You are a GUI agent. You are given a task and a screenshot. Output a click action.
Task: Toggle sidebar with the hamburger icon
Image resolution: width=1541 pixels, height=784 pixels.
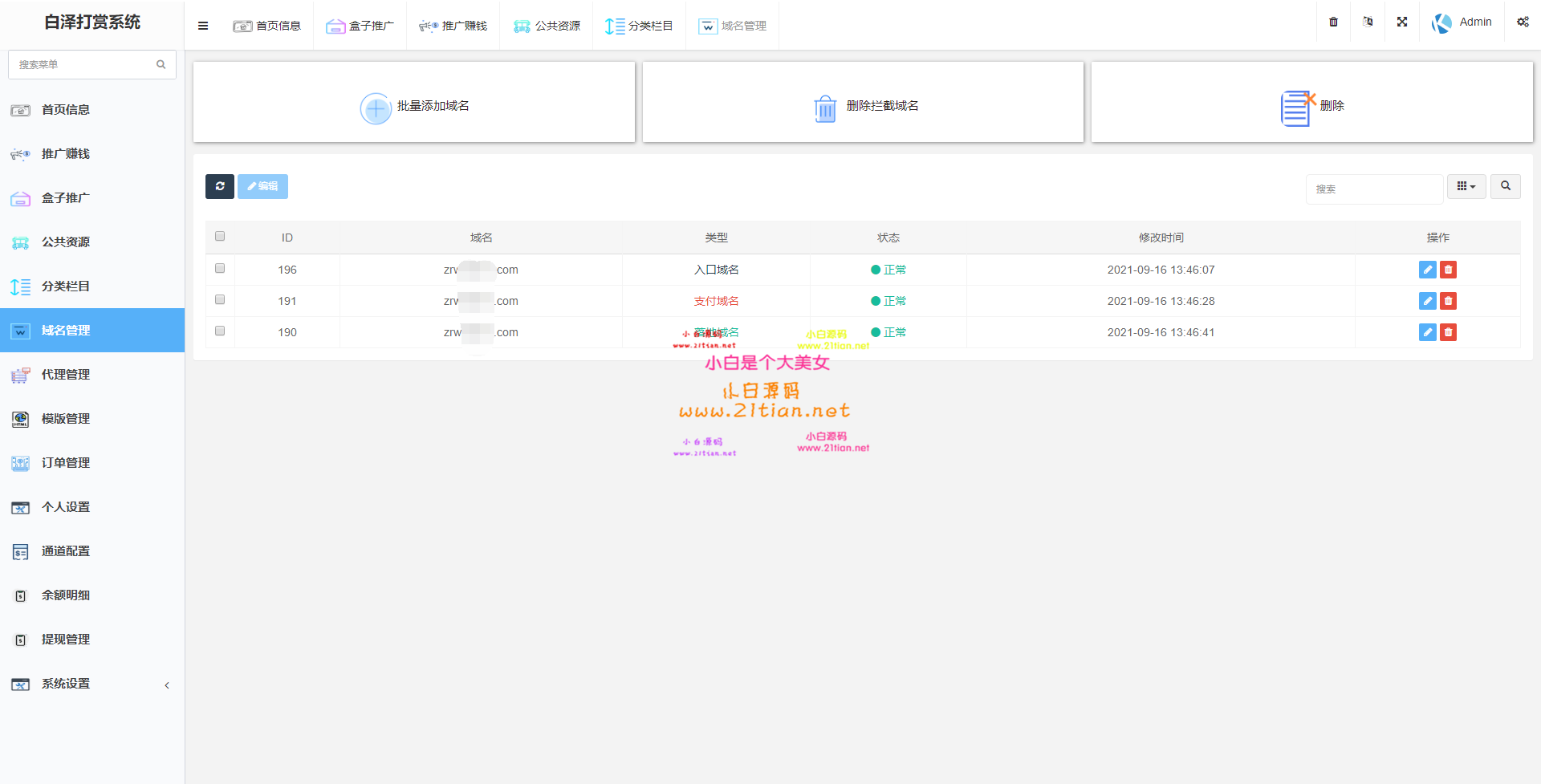[x=203, y=26]
